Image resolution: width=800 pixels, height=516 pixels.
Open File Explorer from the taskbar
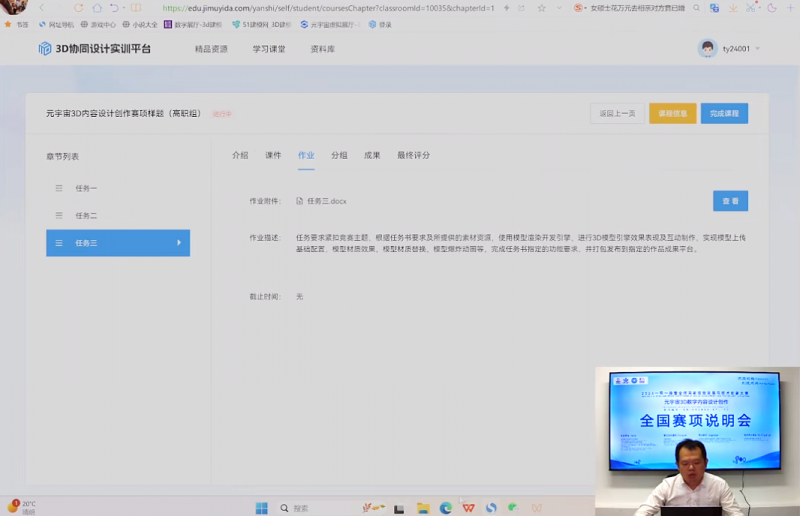(x=423, y=508)
